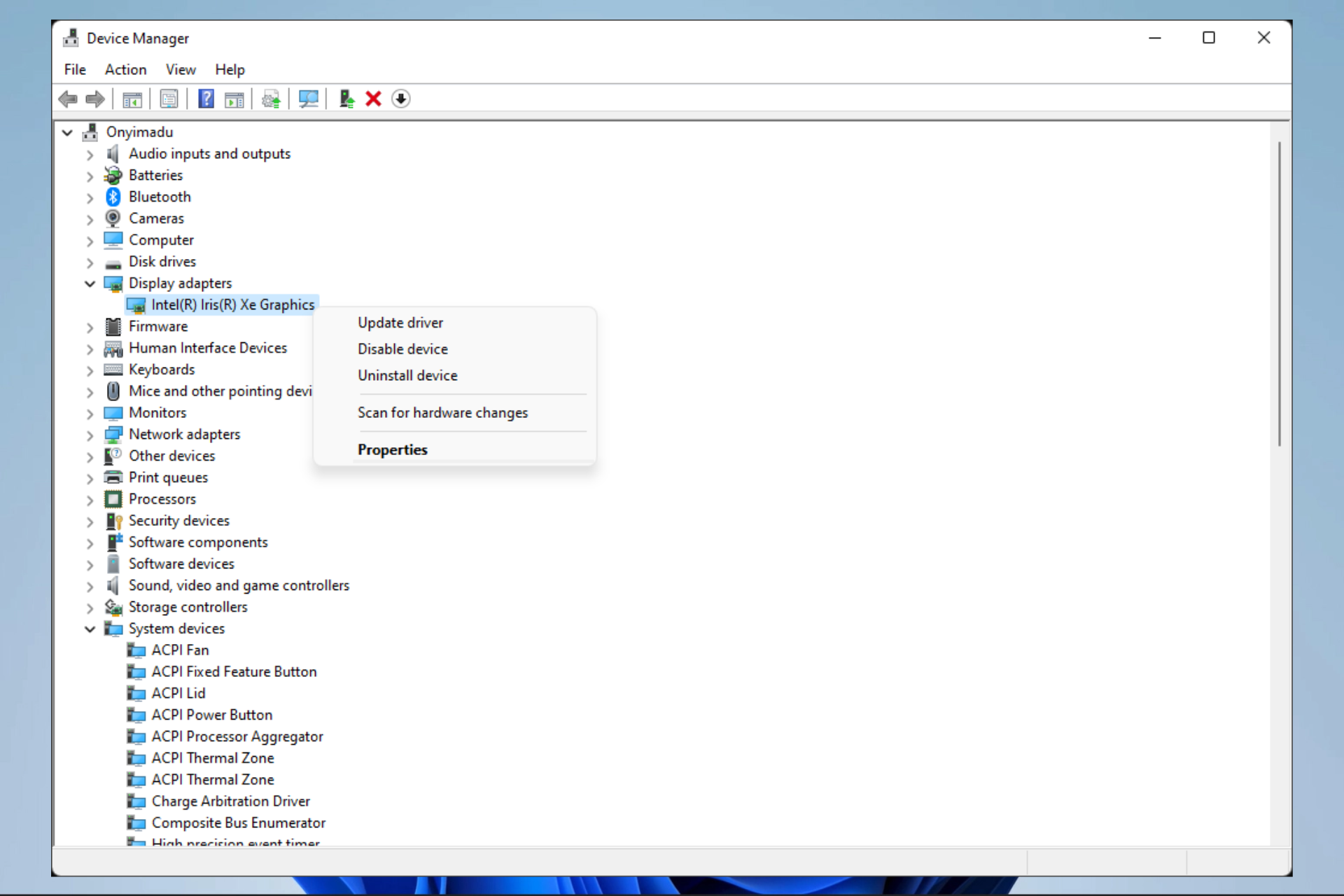Click Uninstall device in context menu
Image resolution: width=1344 pixels, height=896 pixels.
[407, 375]
